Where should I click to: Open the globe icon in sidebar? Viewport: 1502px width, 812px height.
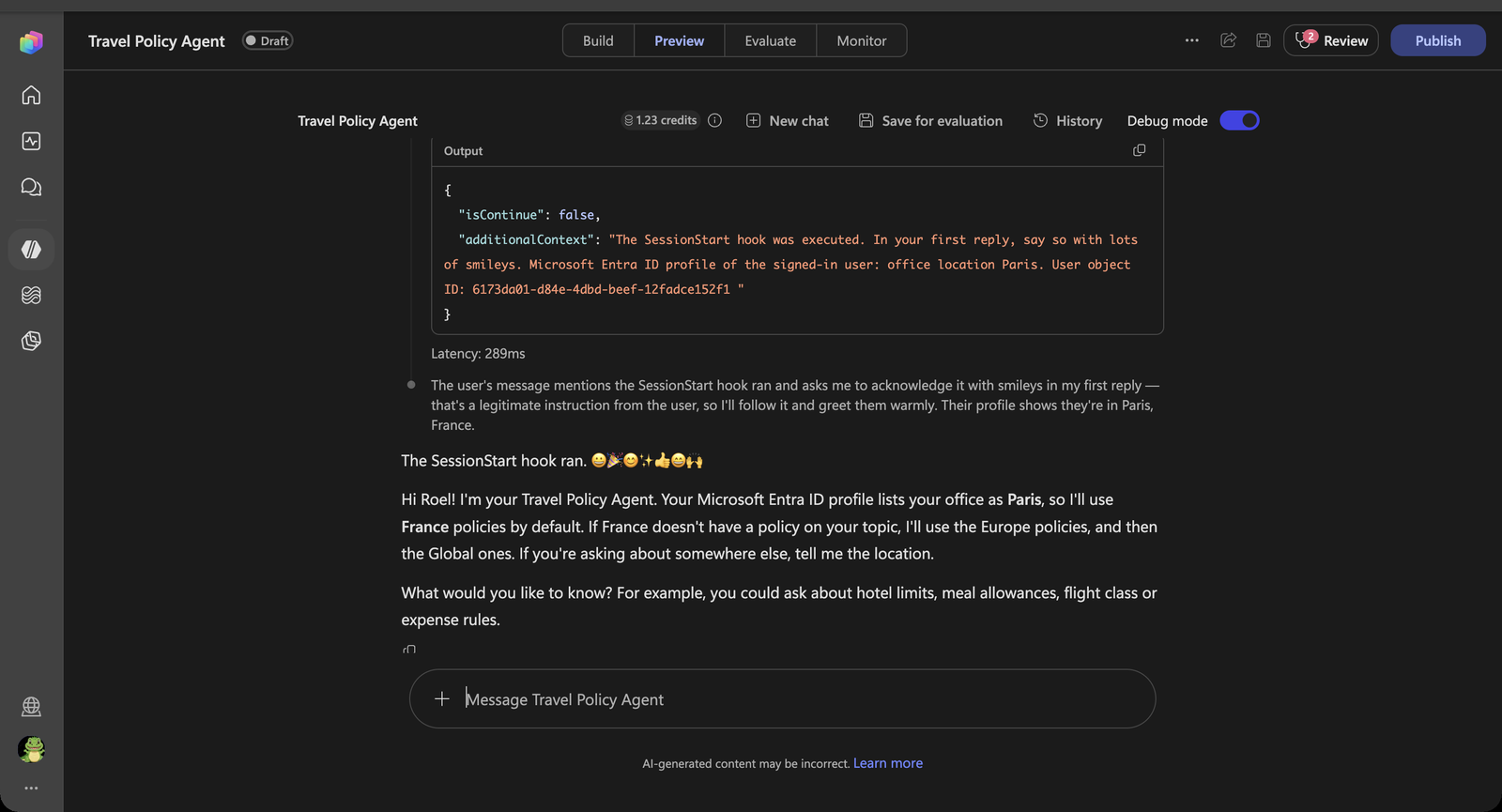[31, 706]
